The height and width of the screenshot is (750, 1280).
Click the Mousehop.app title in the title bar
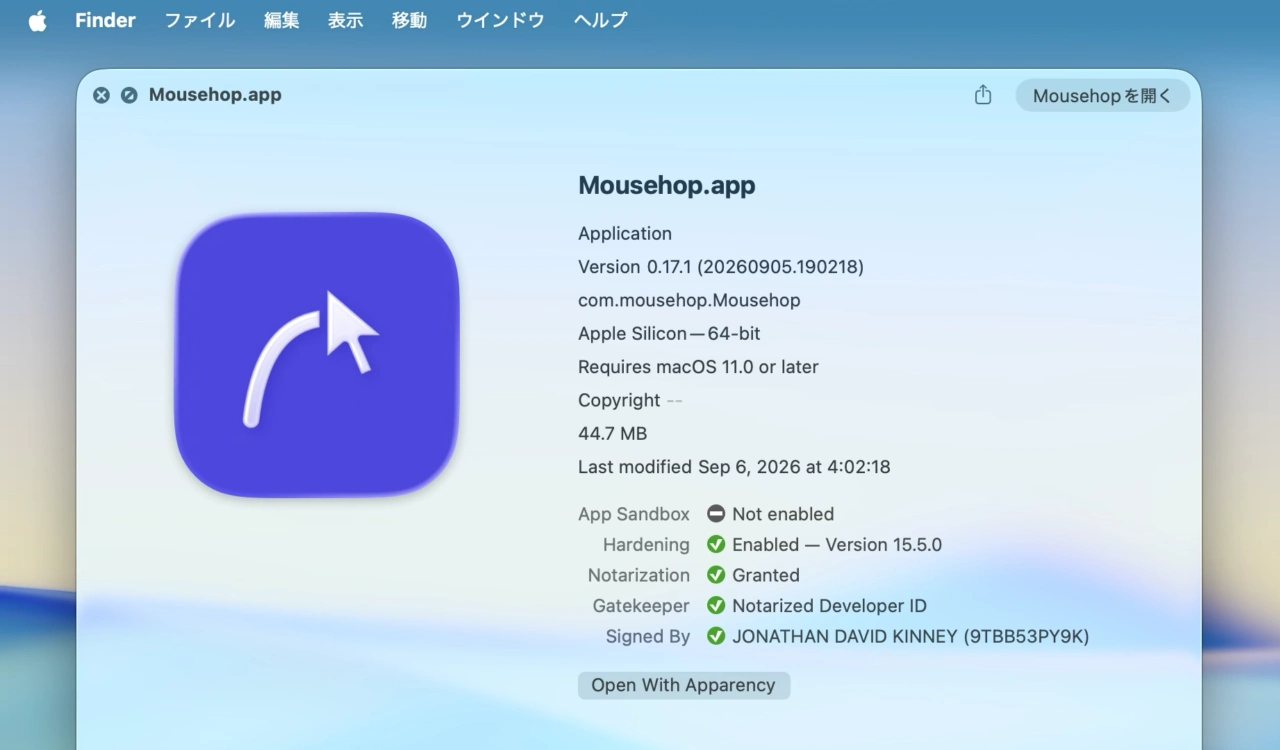[x=215, y=95]
